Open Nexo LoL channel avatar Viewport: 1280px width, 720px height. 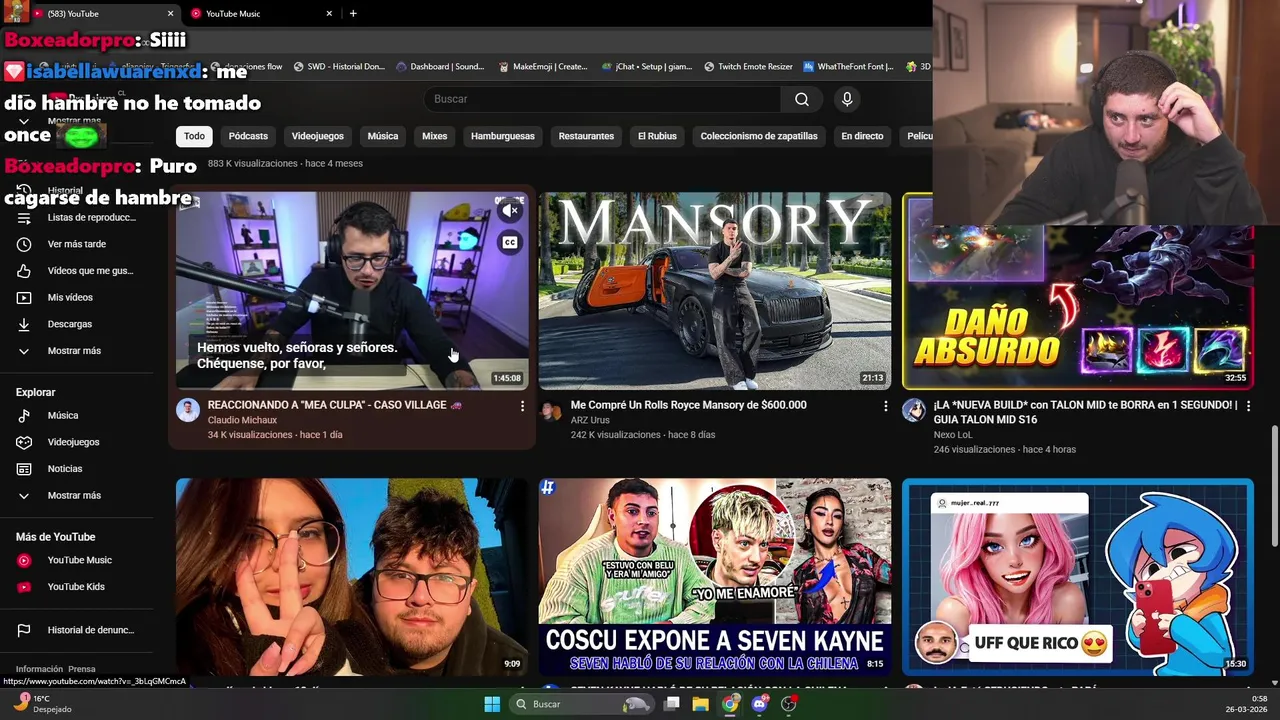pyautogui.click(x=914, y=410)
